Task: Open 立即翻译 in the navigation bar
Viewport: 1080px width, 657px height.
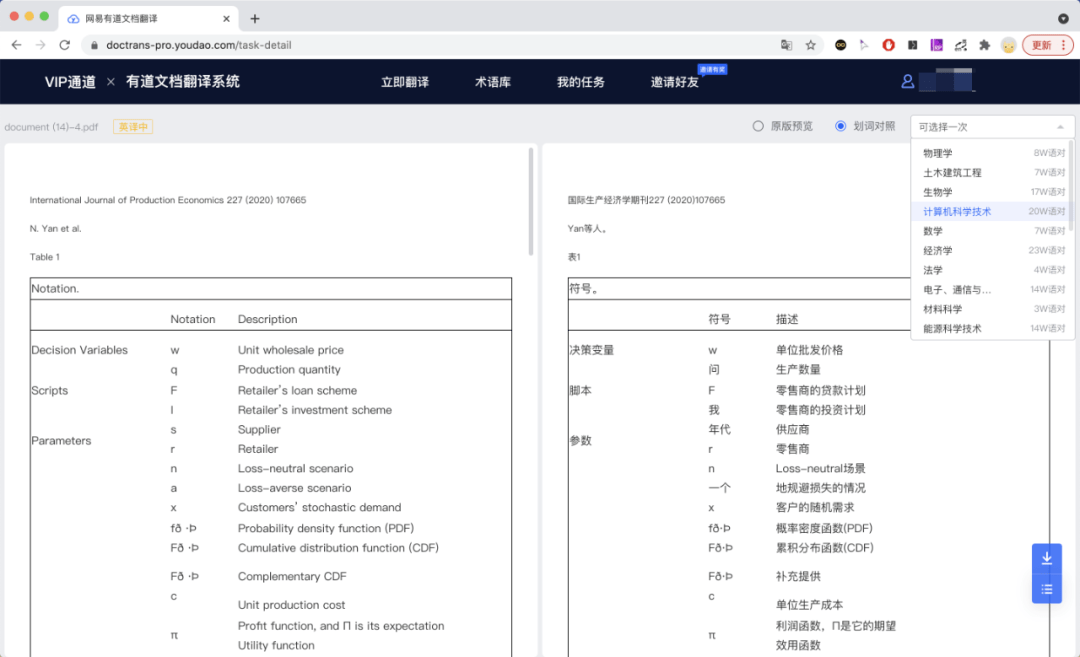Action: [x=405, y=82]
